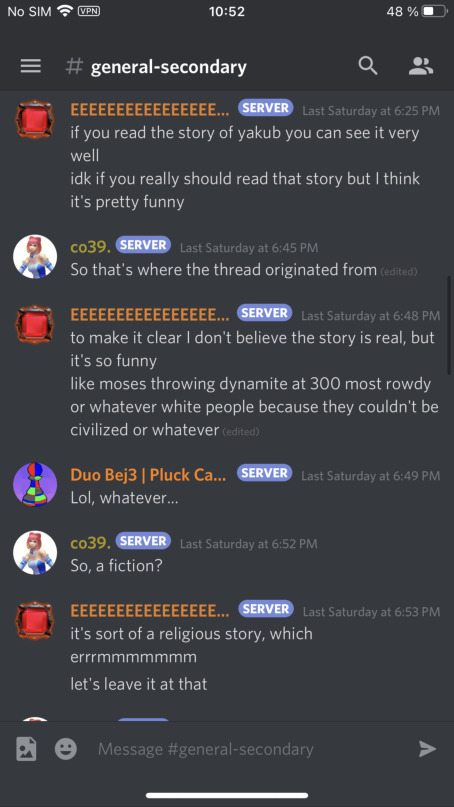
Task: Tap SERVER tag on Duo Bej3 message
Action: (265, 473)
